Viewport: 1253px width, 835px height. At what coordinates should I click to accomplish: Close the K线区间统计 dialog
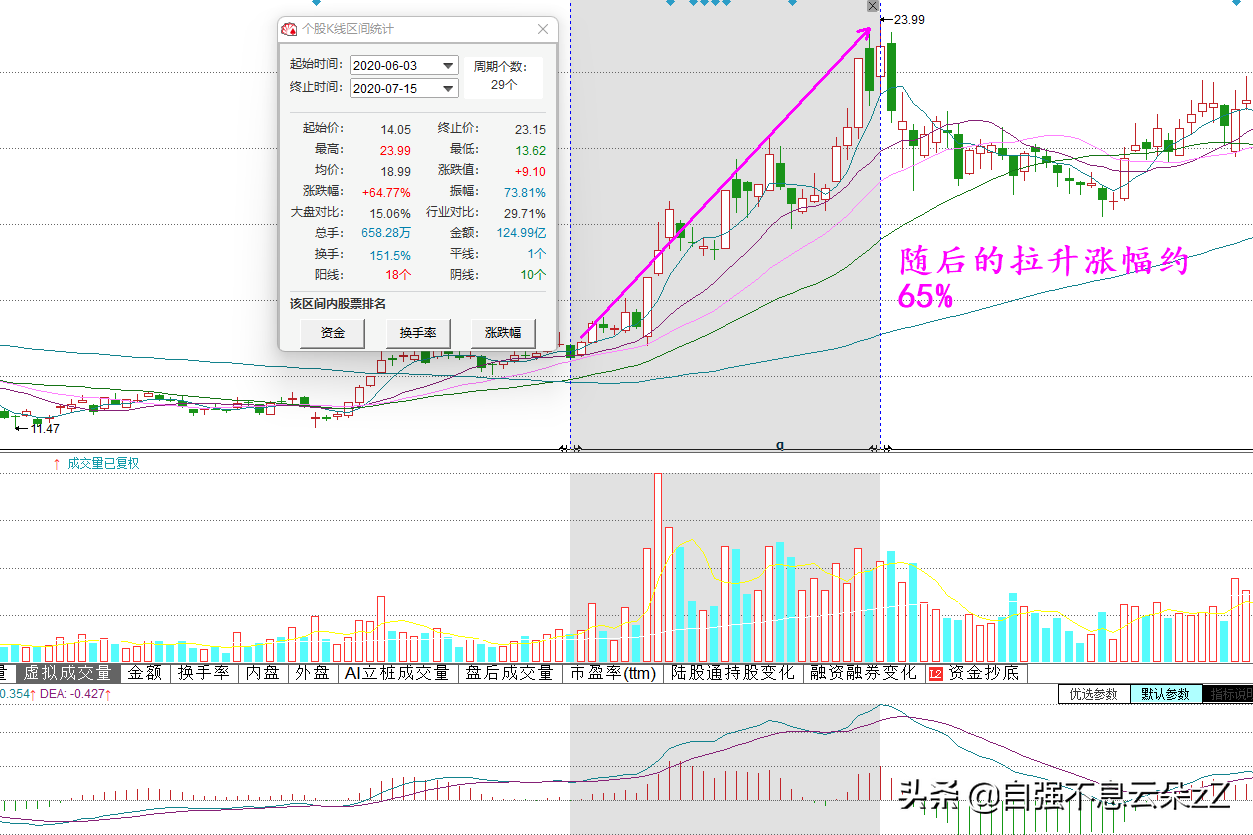(543, 29)
